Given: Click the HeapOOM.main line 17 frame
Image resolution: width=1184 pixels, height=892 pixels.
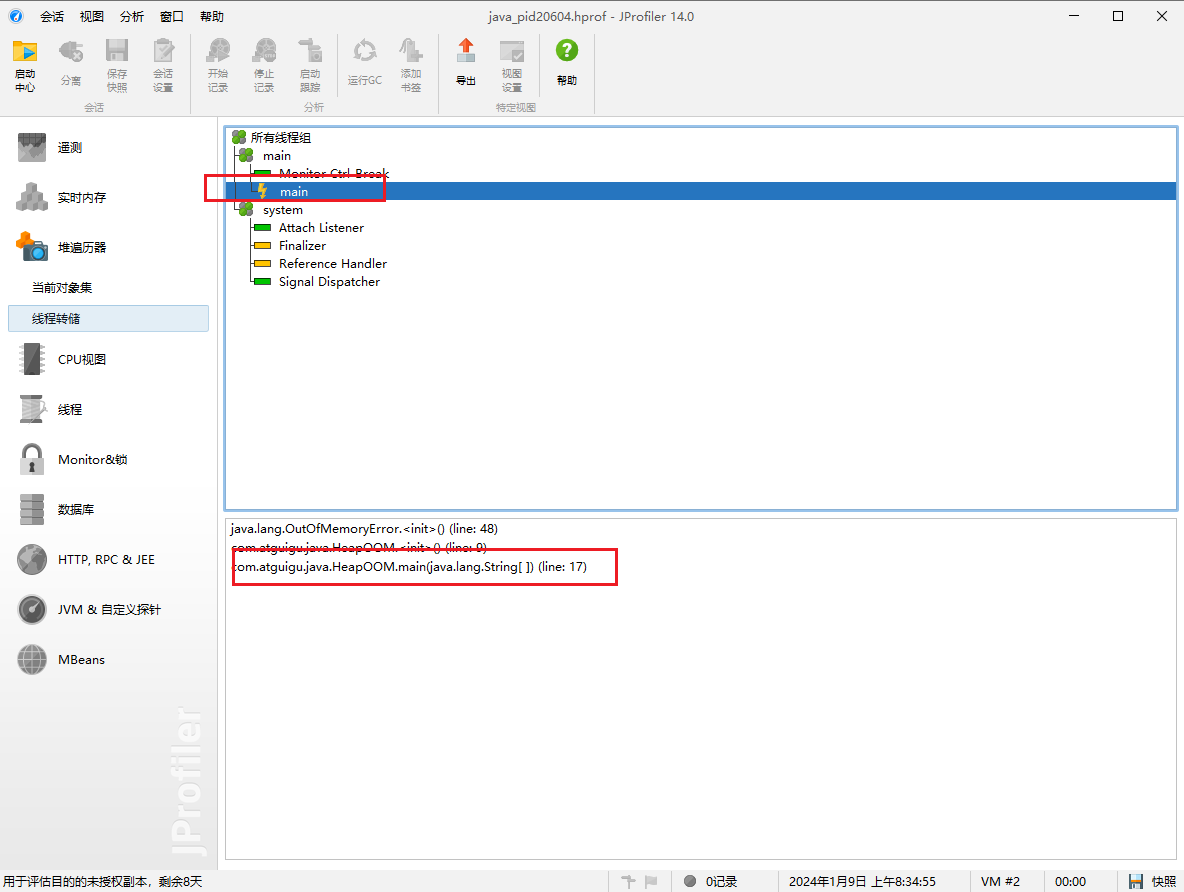Looking at the screenshot, I should (x=409, y=566).
